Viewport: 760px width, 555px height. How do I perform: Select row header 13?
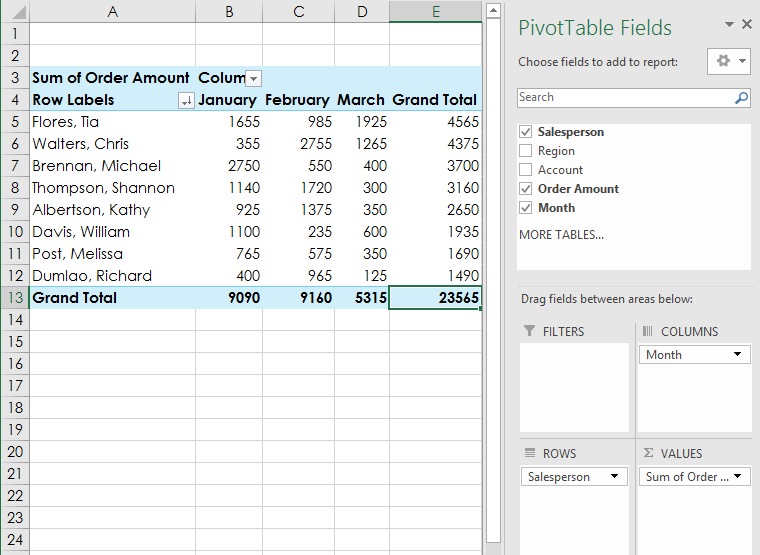[14, 298]
